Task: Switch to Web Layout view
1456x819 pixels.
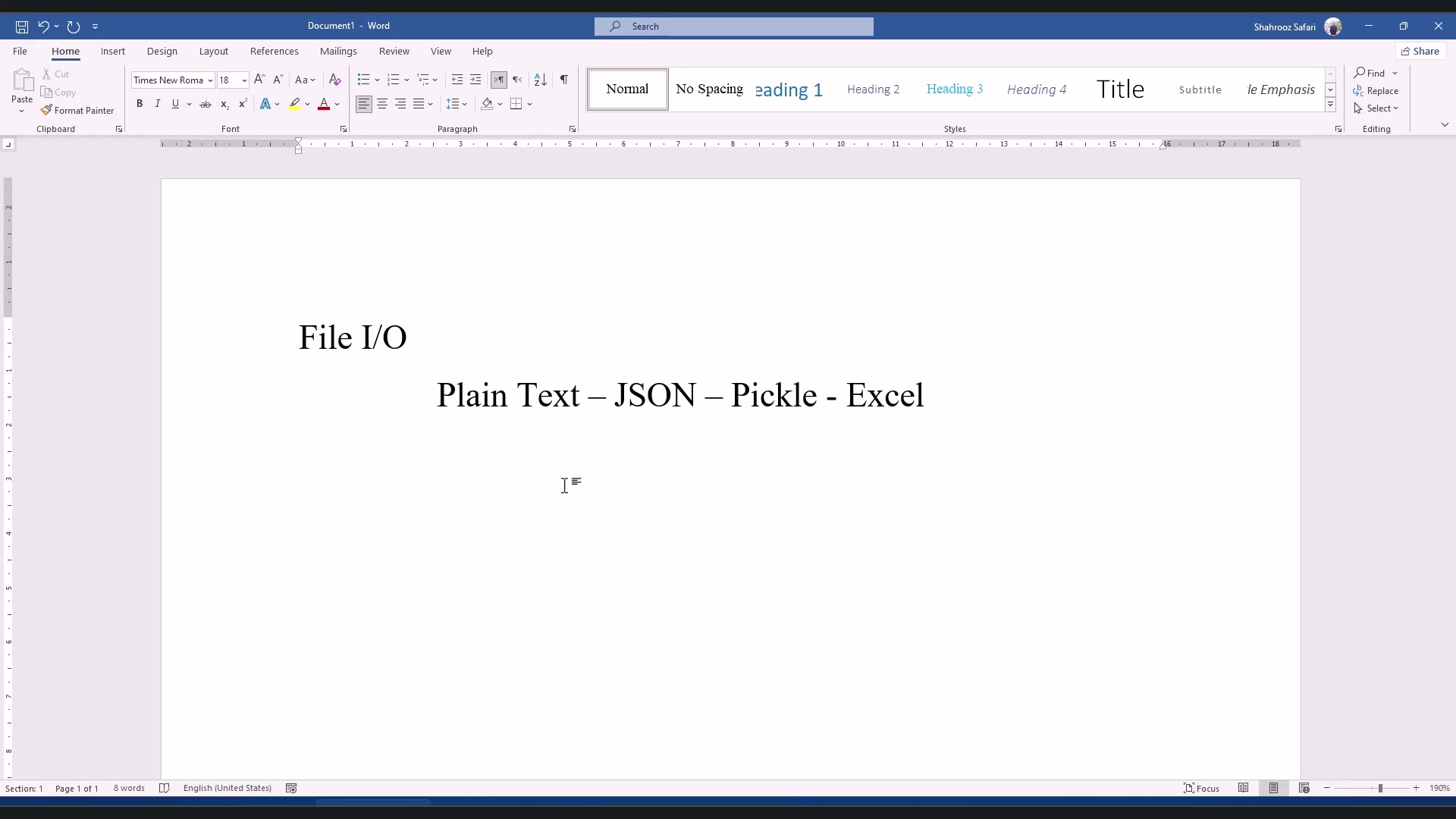Action: [1304, 789]
